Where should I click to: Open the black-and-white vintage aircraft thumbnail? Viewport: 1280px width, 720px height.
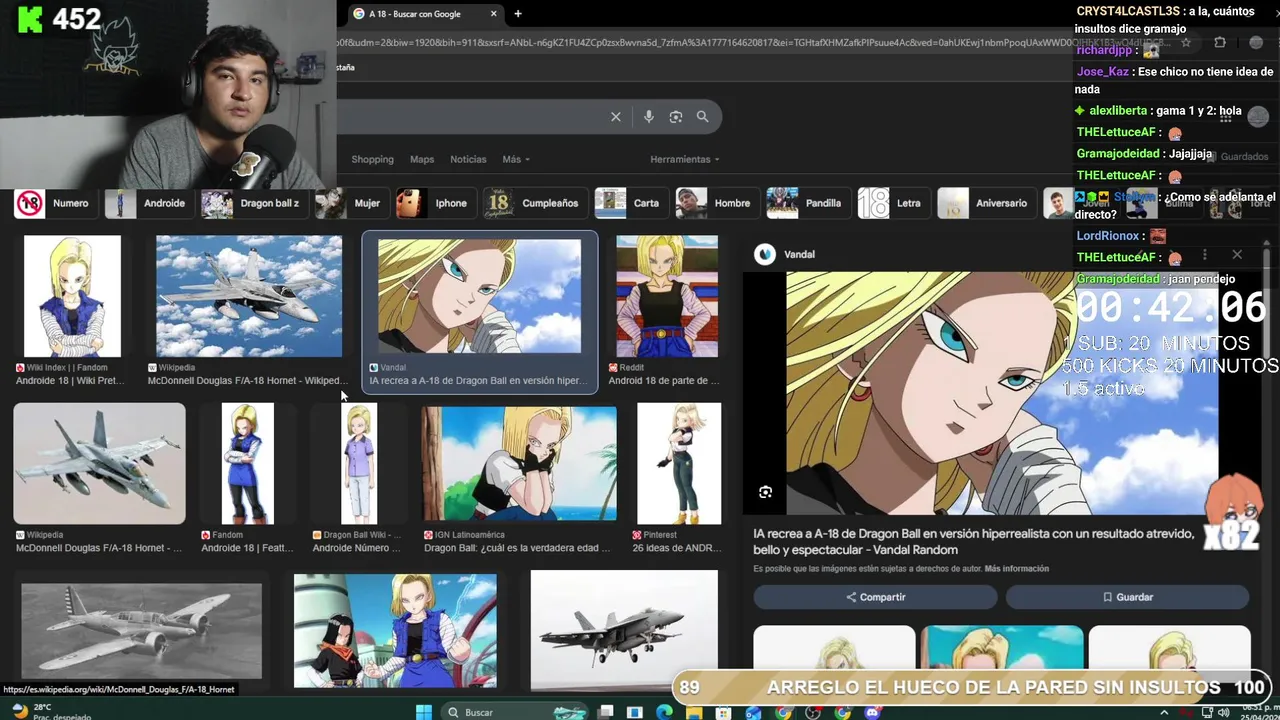(141, 631)
